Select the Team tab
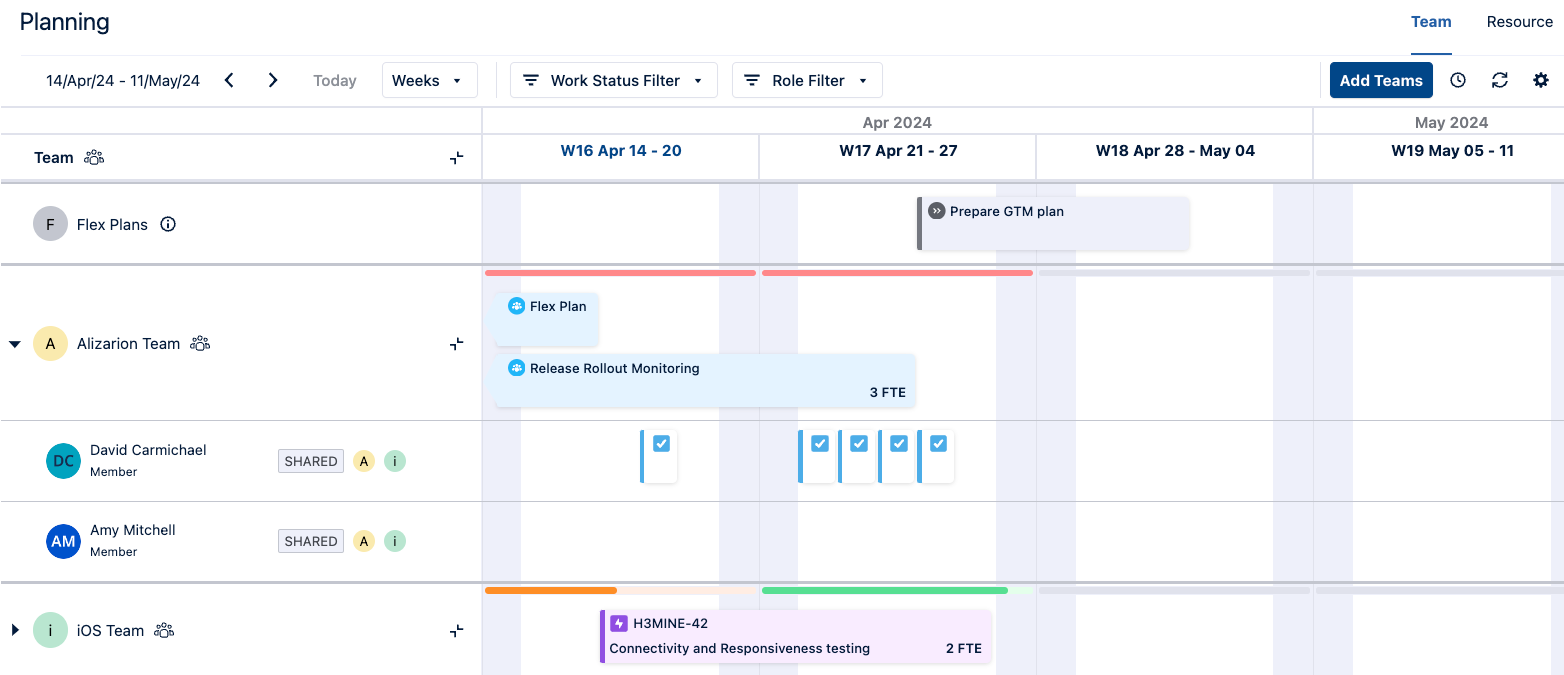Image resolution: width=1564 pixels, height=675 pixels. pyautogui.click(x=1431, y=21)
